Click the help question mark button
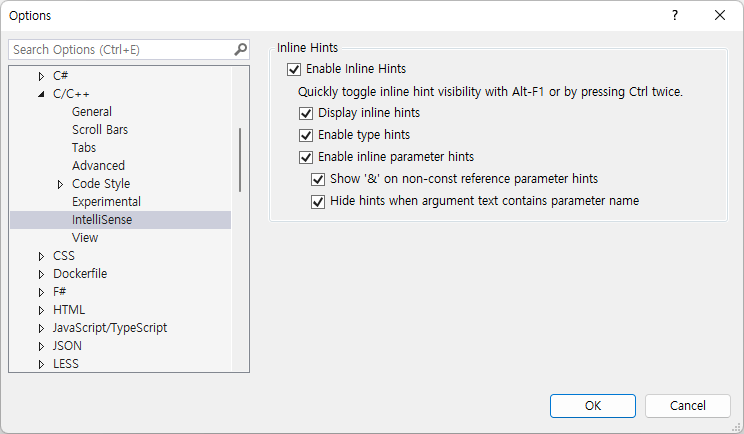The width and height of the screenshot is (744, 434). point(674,15)
